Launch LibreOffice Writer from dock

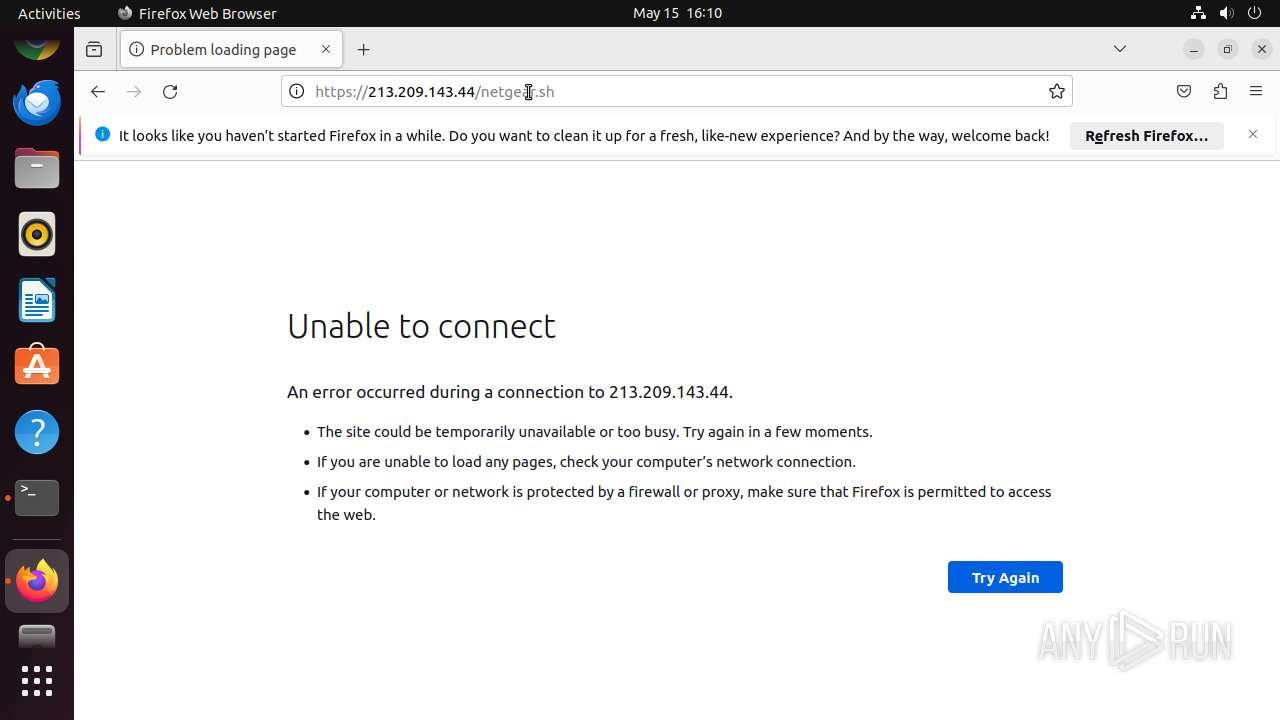point(37,300)
